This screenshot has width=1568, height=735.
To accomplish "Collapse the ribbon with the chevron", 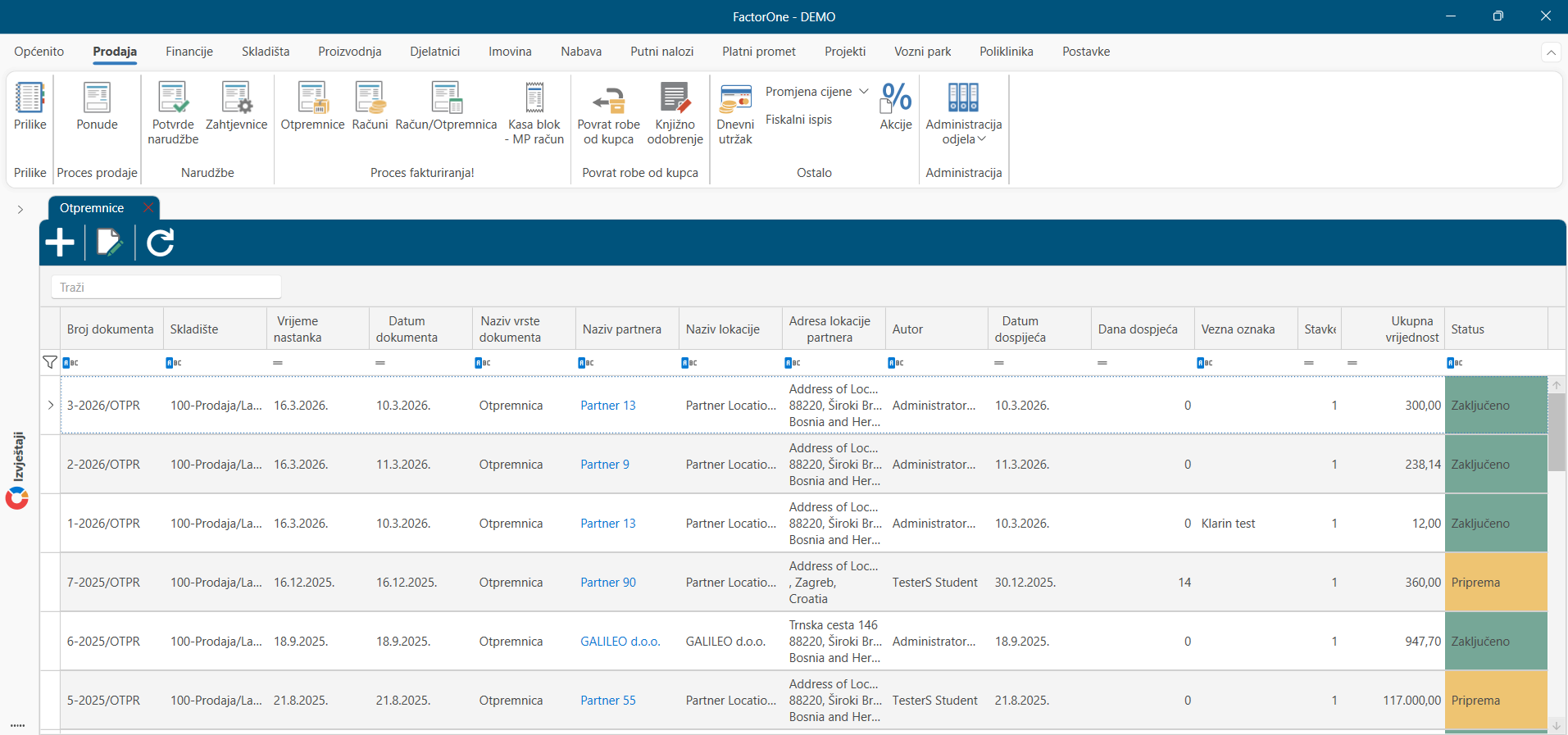I will tap(1551, 52).
